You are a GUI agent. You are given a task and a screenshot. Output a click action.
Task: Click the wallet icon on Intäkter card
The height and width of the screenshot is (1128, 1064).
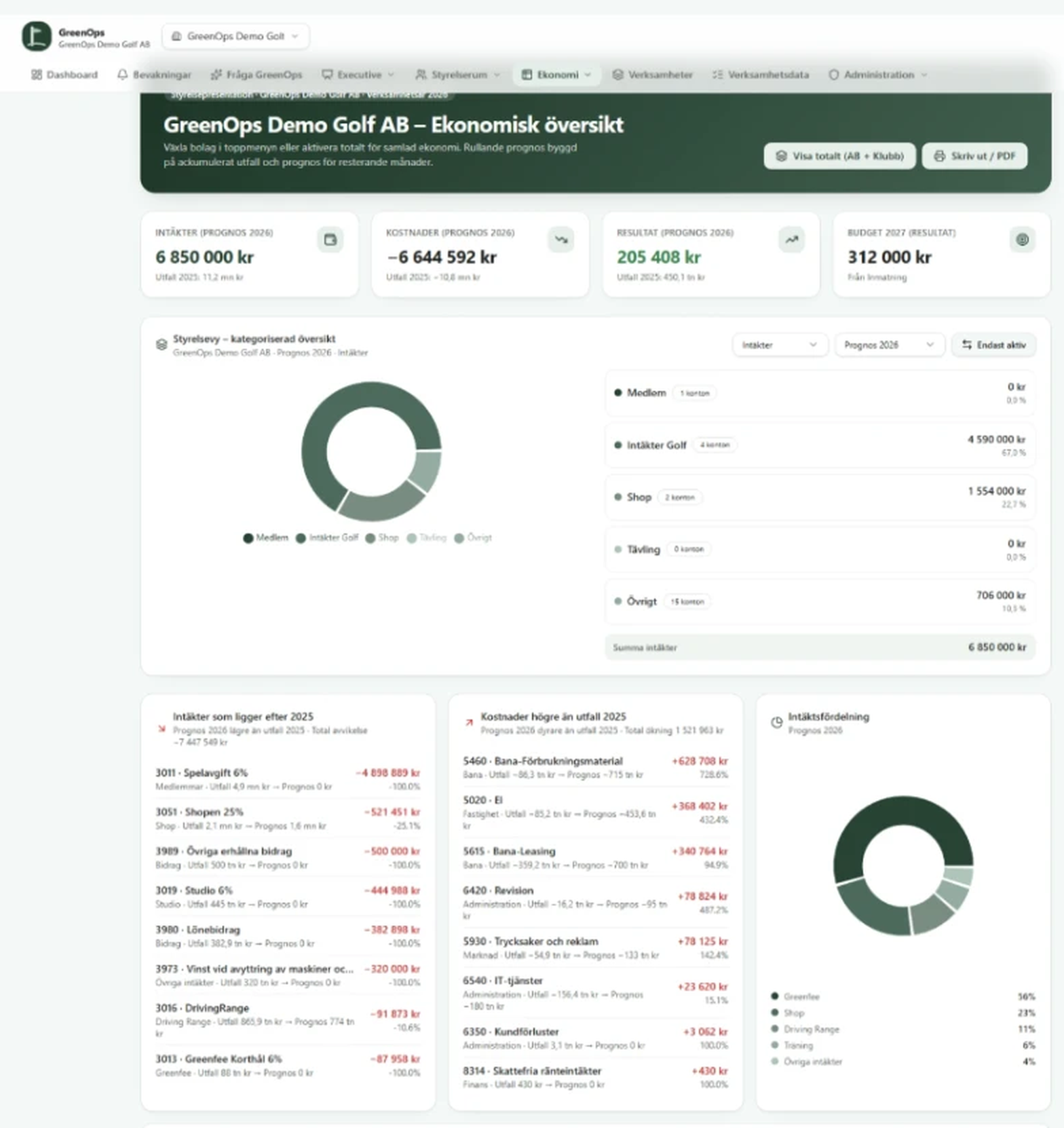(330, 240)
